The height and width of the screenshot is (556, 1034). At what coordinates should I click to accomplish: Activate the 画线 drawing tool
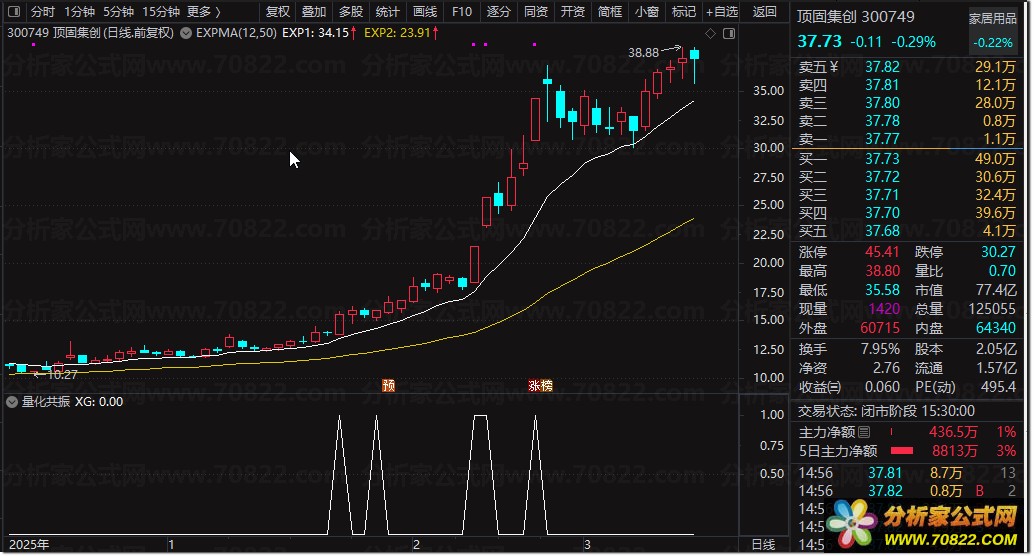click(425, 12)
